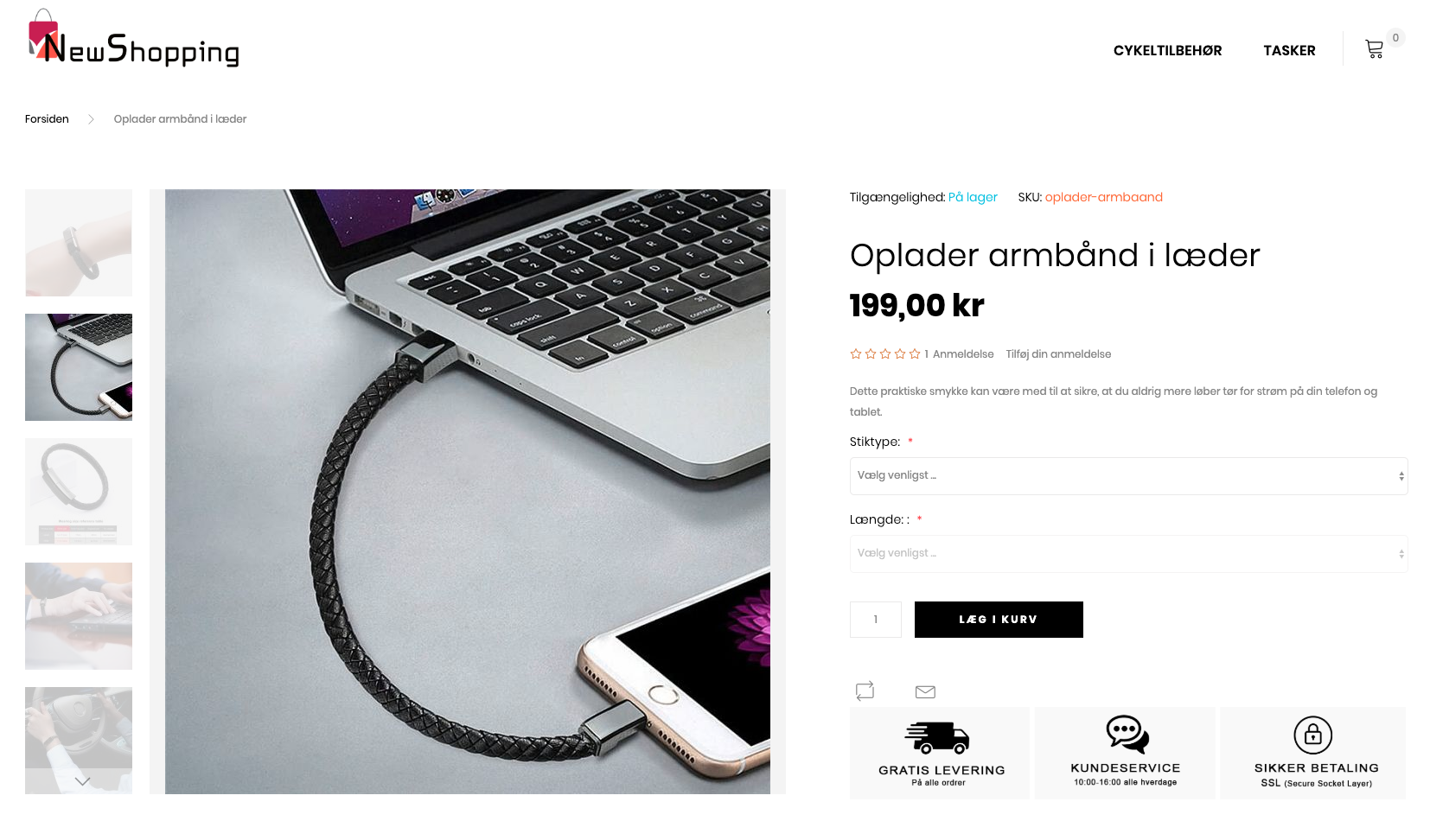The width and height of the screenshot is (1430, 840).
Task: Click the email envelope icon
Action: click(925, 691)
